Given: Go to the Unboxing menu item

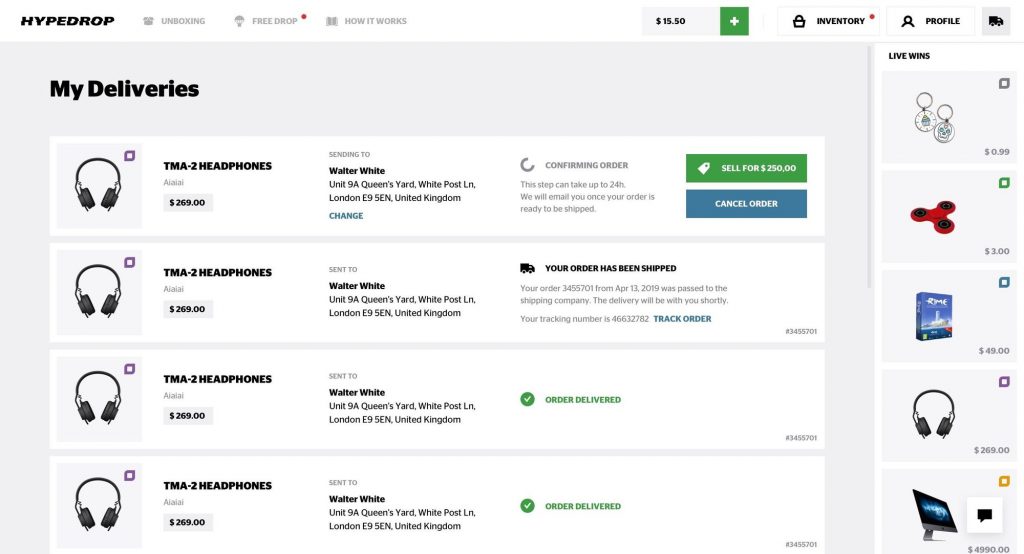Looking at the screenshot, I should coord(182,21).
